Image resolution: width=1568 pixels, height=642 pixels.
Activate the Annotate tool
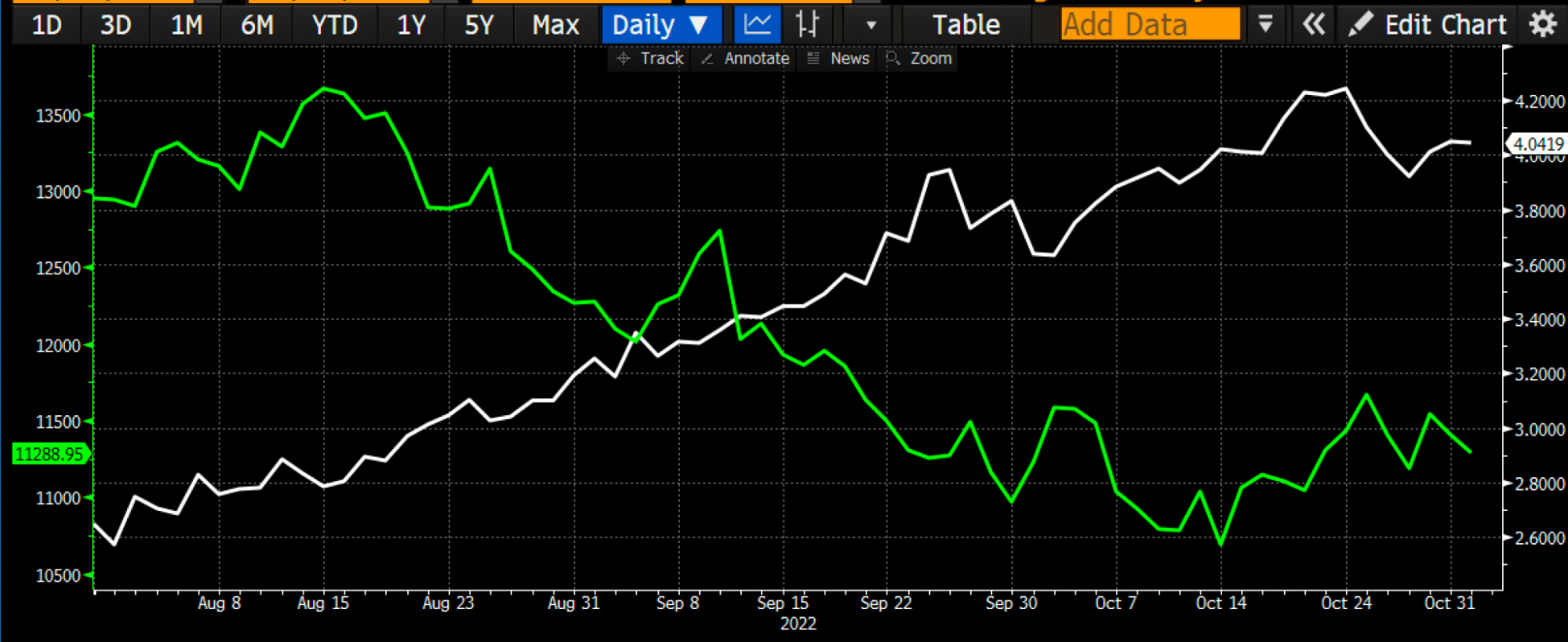(745, 58)
